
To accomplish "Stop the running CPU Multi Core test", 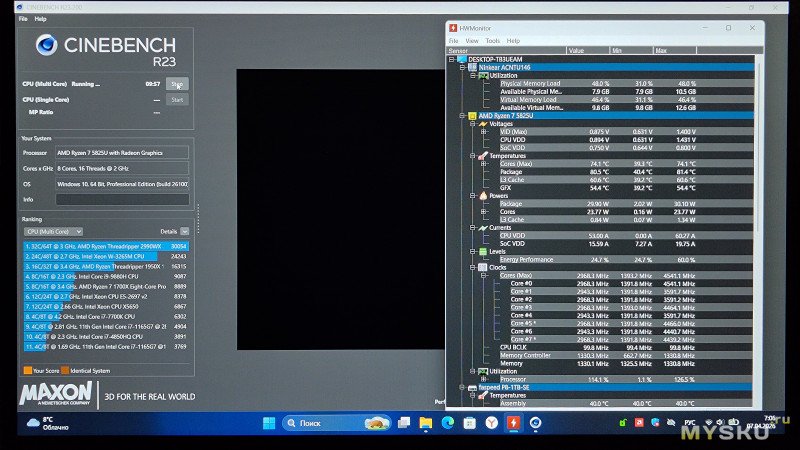I will [177, 85].
